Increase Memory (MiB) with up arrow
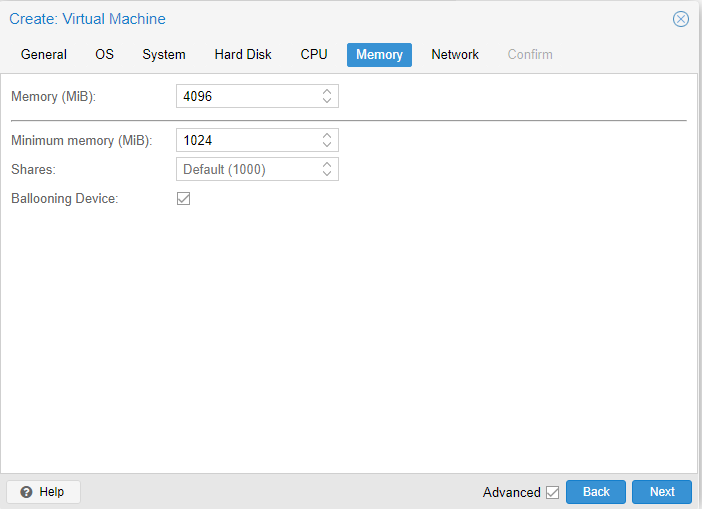 click(x=327, y=91)
